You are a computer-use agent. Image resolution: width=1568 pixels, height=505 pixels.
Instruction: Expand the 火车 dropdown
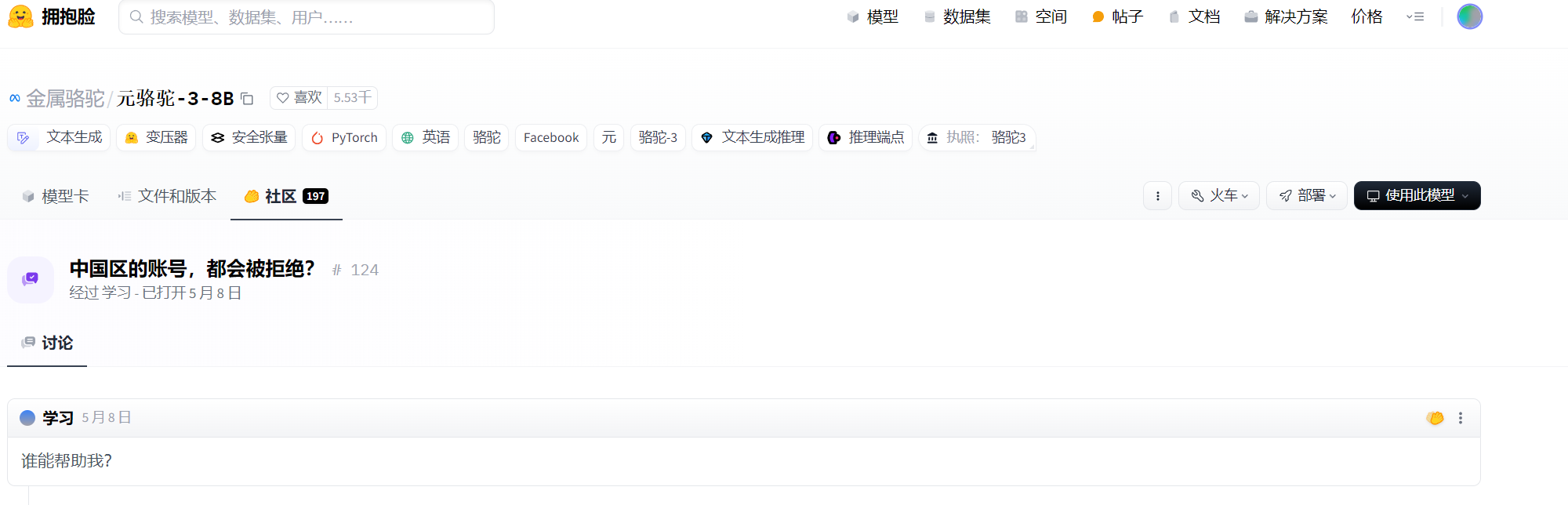(1219, 196)
